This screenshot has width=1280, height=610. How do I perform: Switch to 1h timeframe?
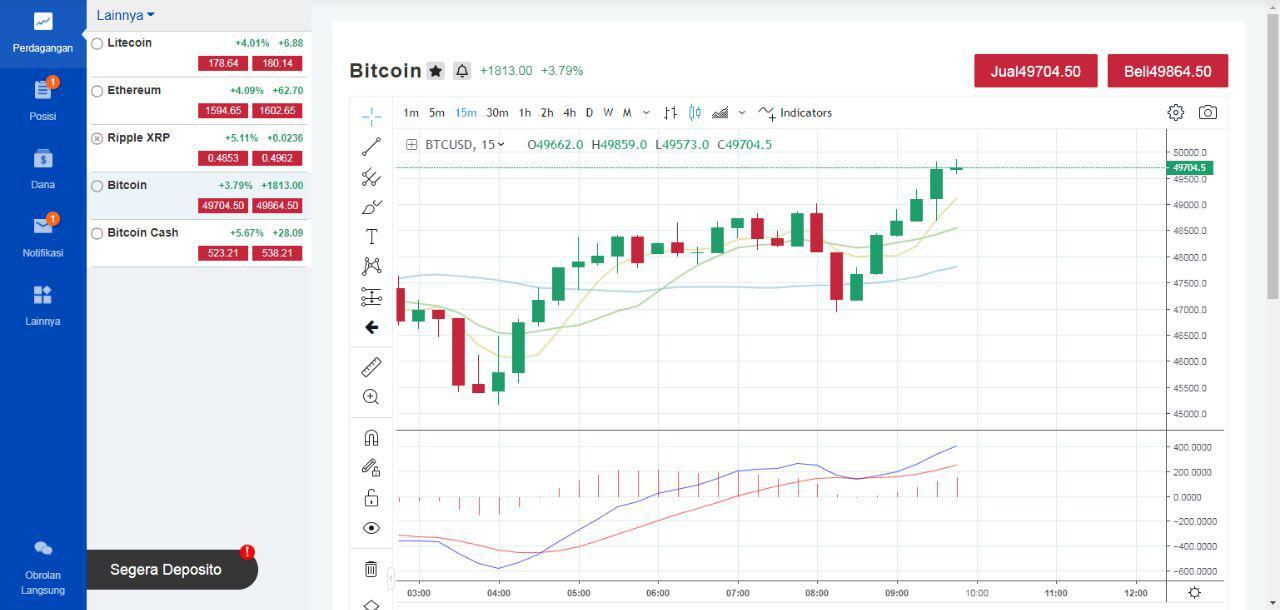pos(525,113)
